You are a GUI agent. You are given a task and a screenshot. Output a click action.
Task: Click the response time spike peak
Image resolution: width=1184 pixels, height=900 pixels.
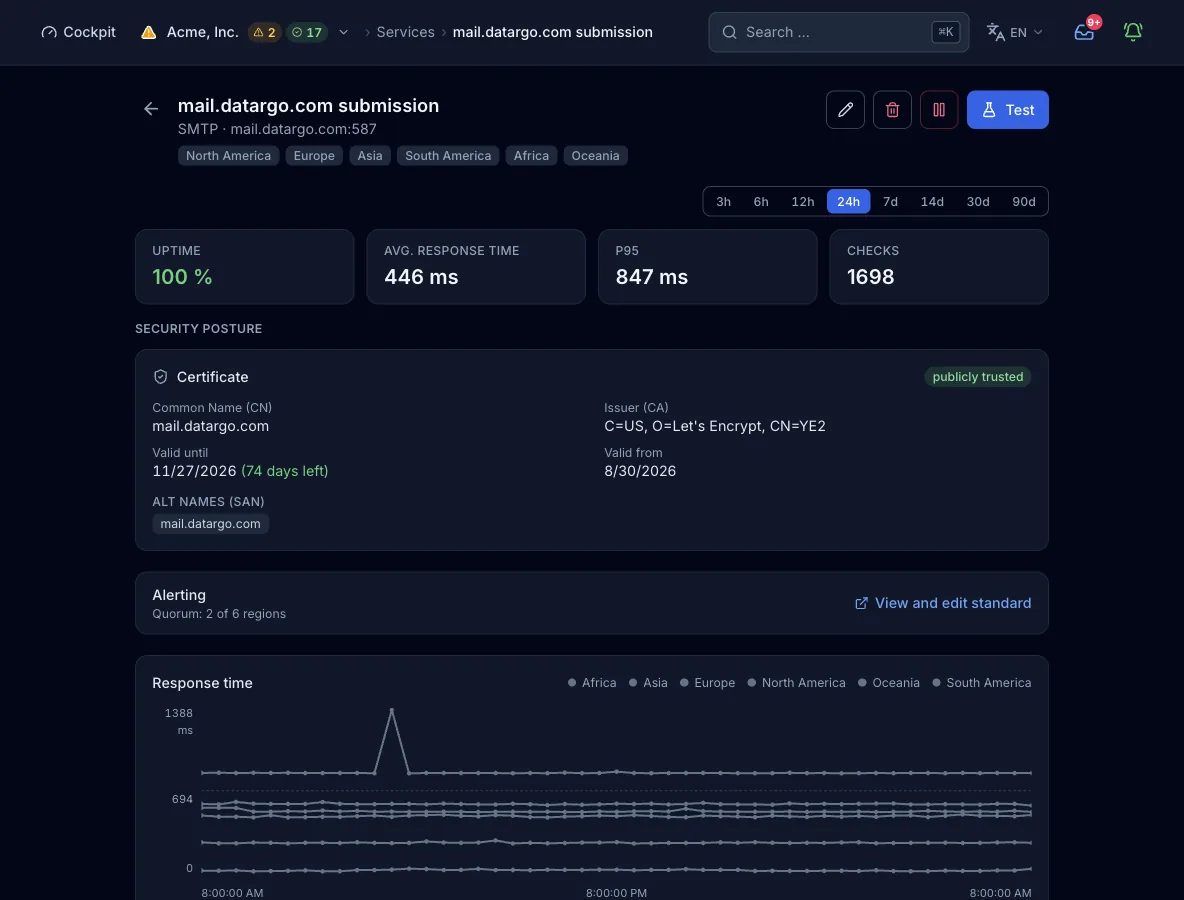(391, 710)
